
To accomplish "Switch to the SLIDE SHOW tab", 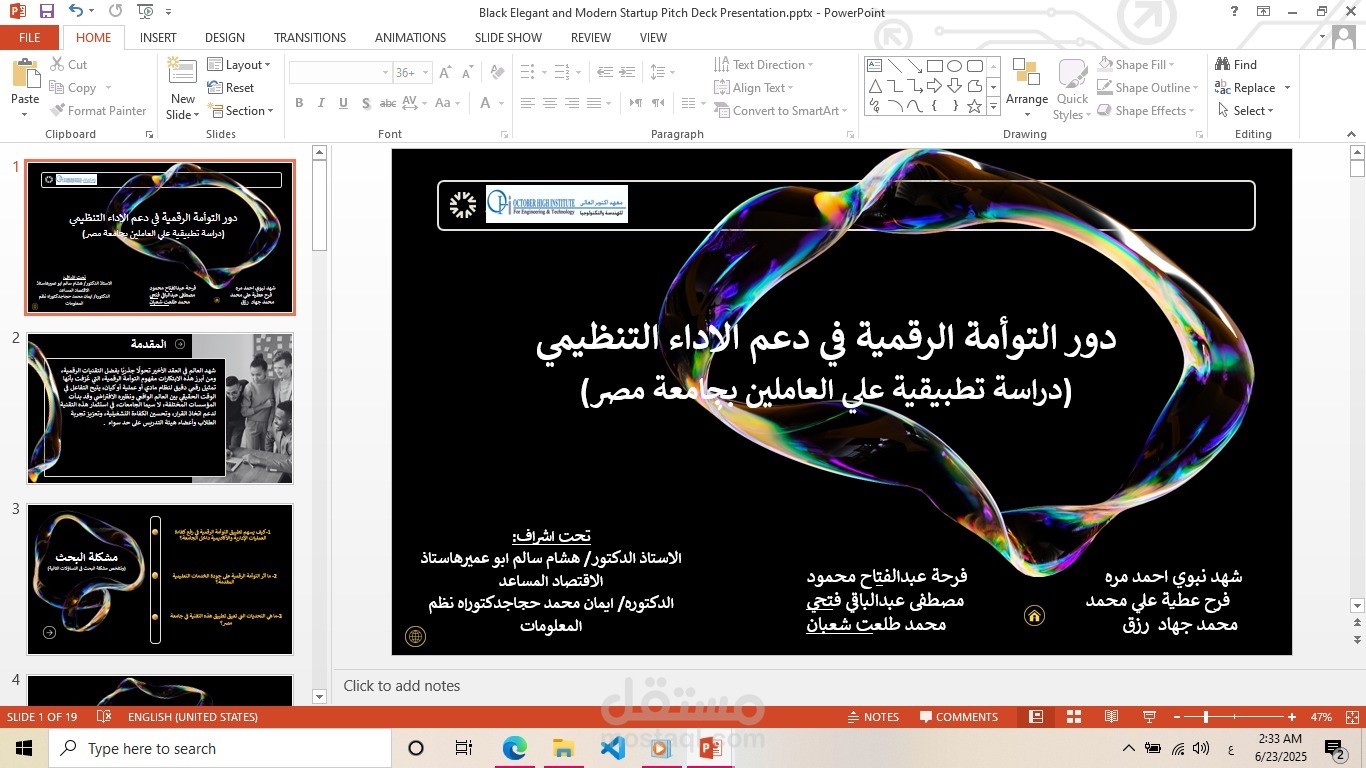I will pos(508,37).
